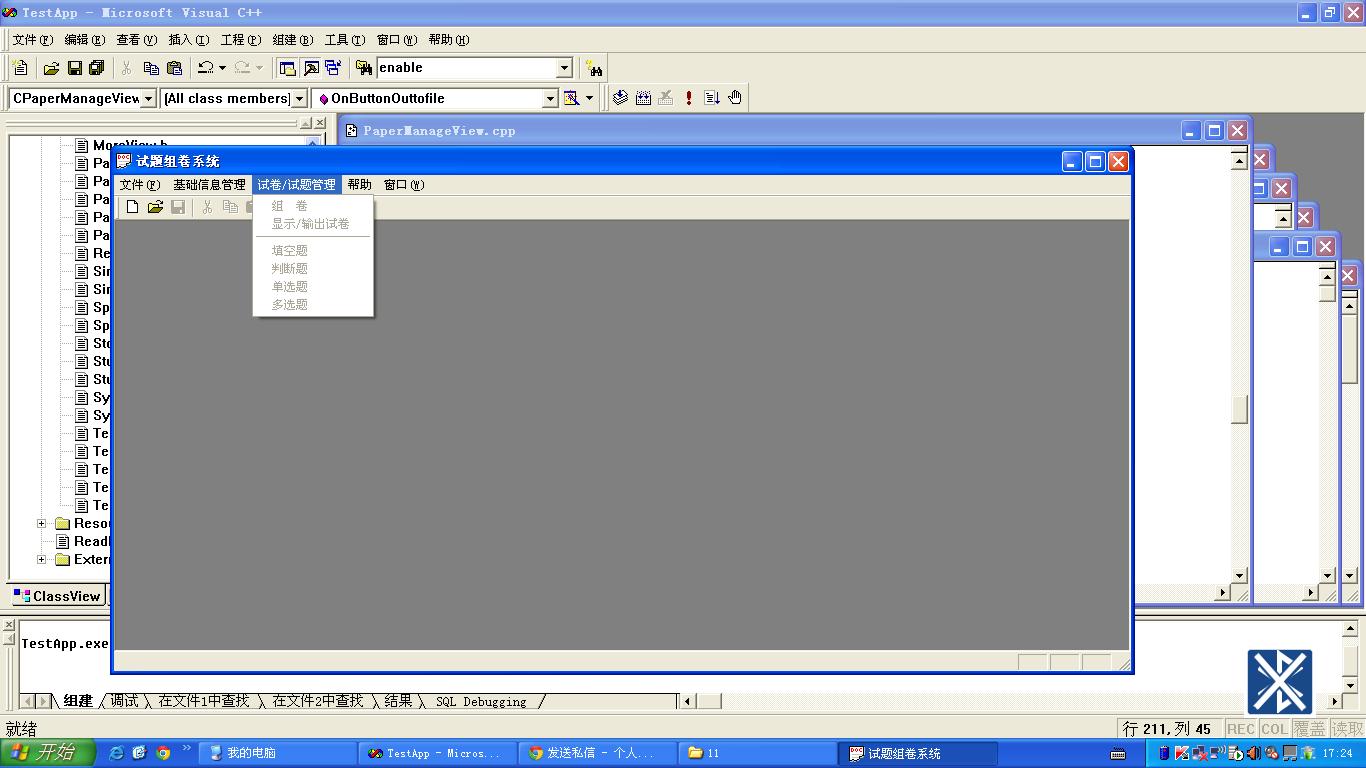Switch to the 调试 output tab
Viewport: 1366px width, 768px height.
(124, 701)
